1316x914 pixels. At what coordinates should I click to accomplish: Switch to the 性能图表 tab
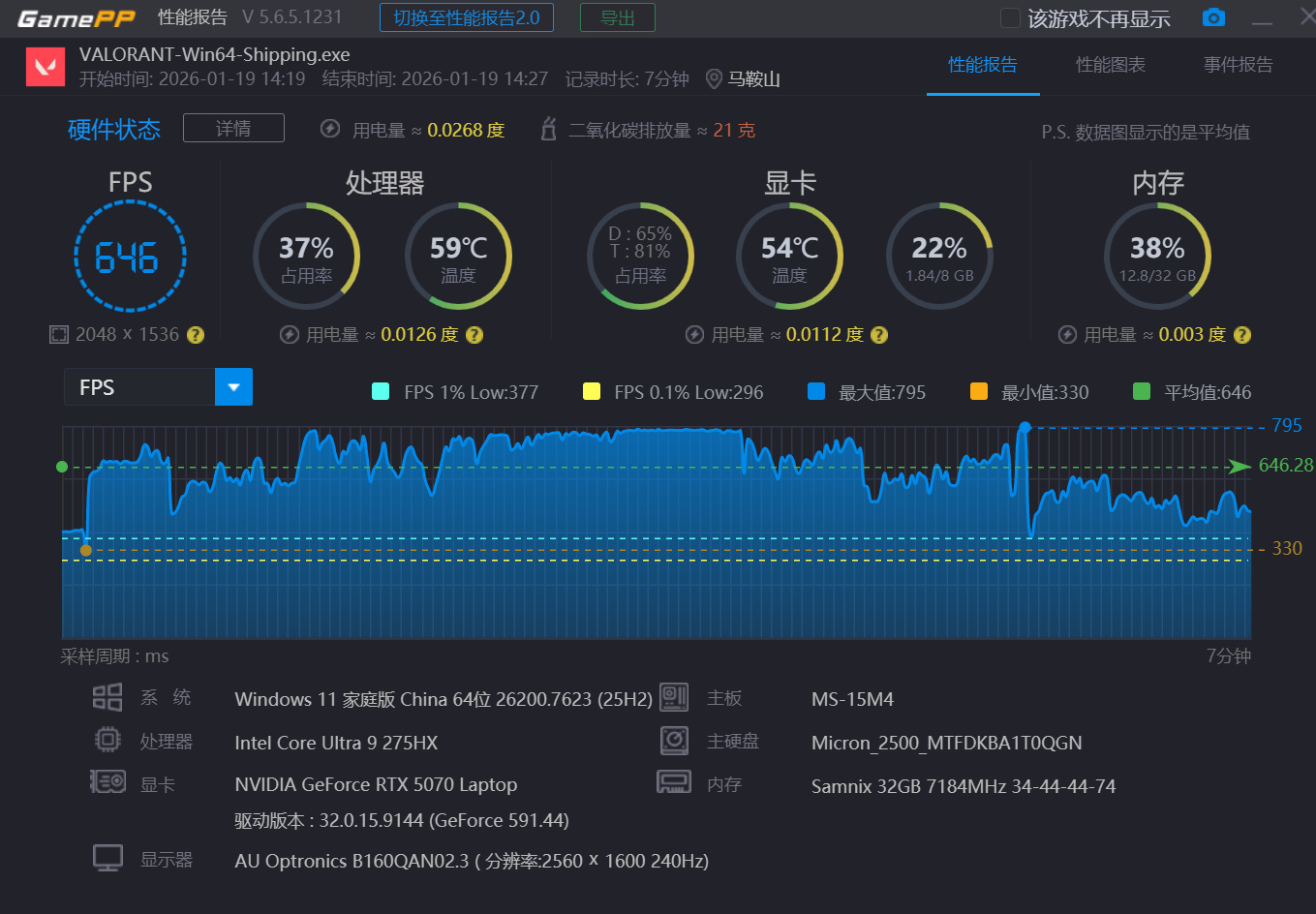[1111, 65]
